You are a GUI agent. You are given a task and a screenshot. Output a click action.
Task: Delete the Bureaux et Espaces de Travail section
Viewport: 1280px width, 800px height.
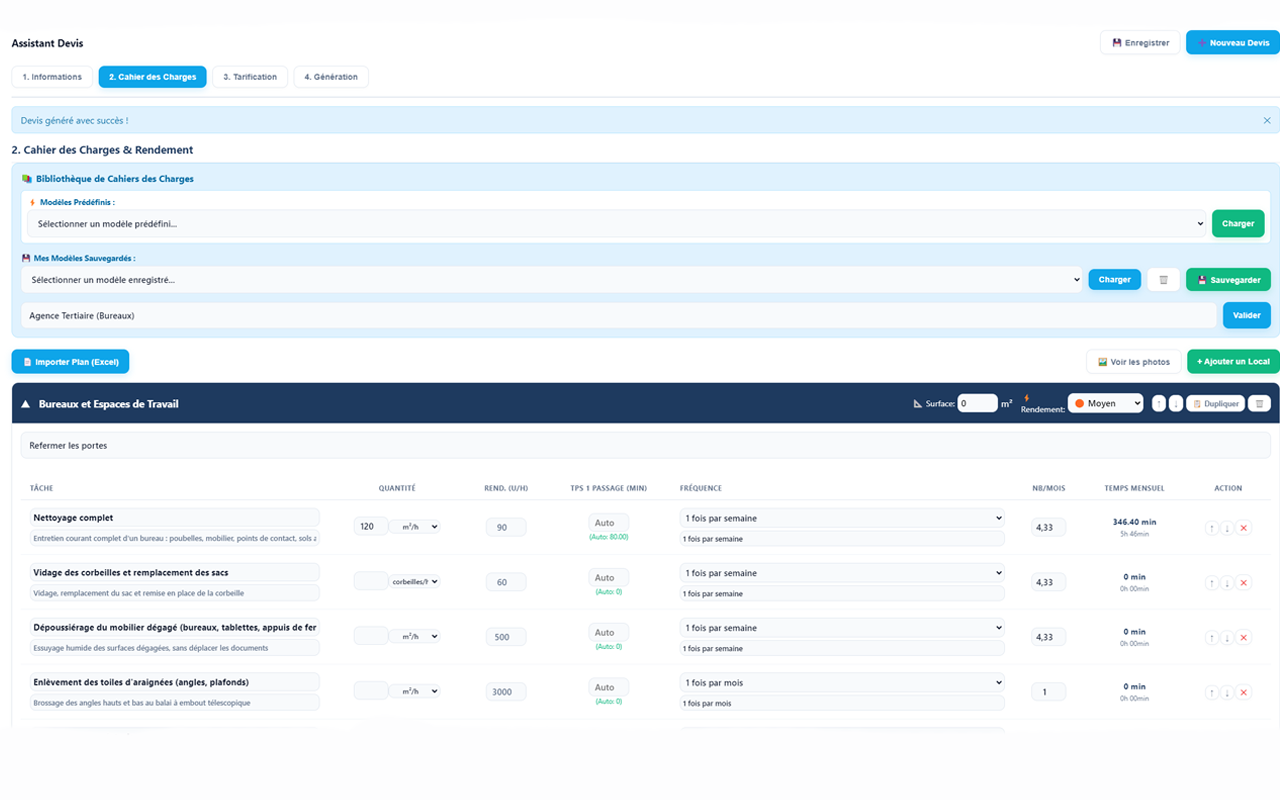click(x=1260, y=404)
